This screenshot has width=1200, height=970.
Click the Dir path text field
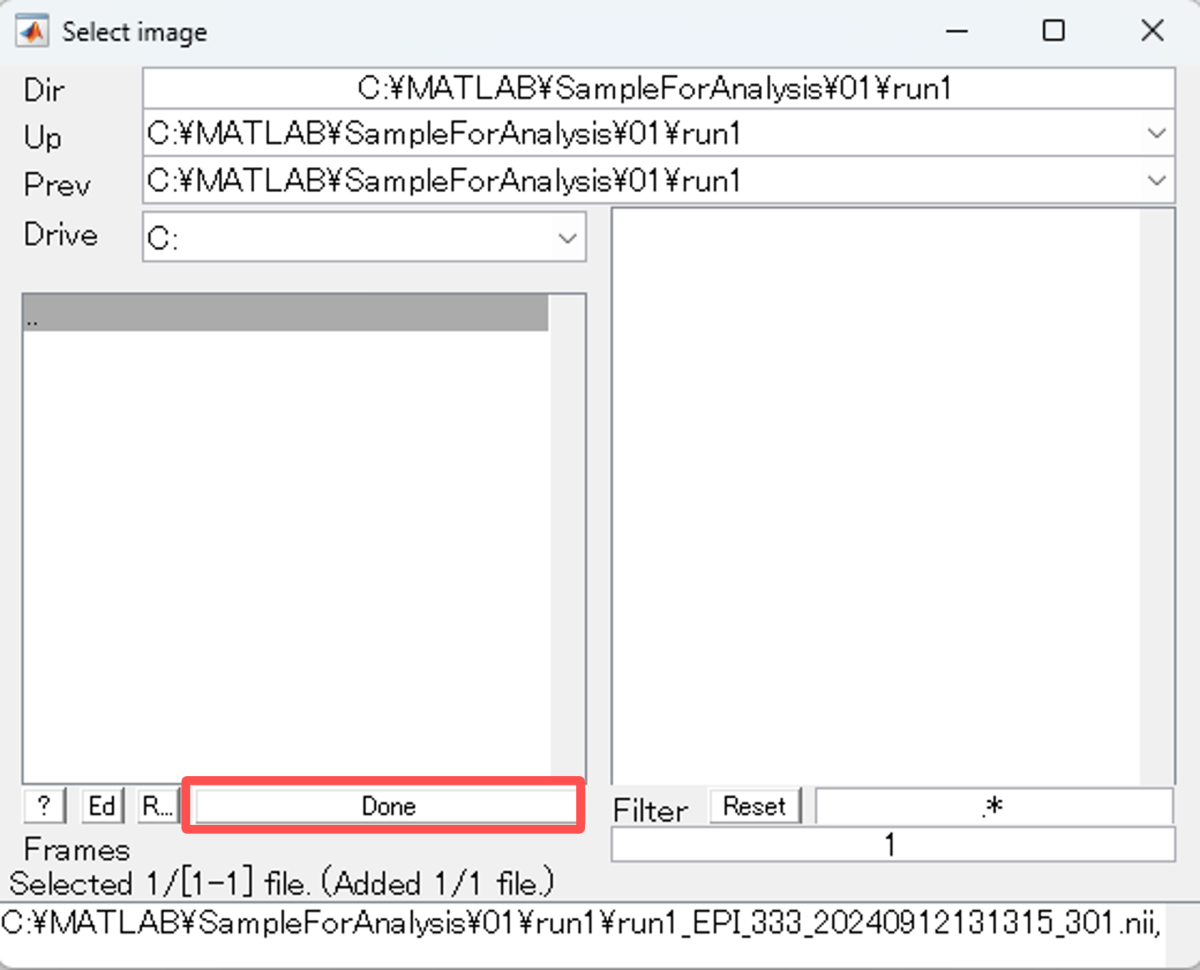click(x=657, y=89)
